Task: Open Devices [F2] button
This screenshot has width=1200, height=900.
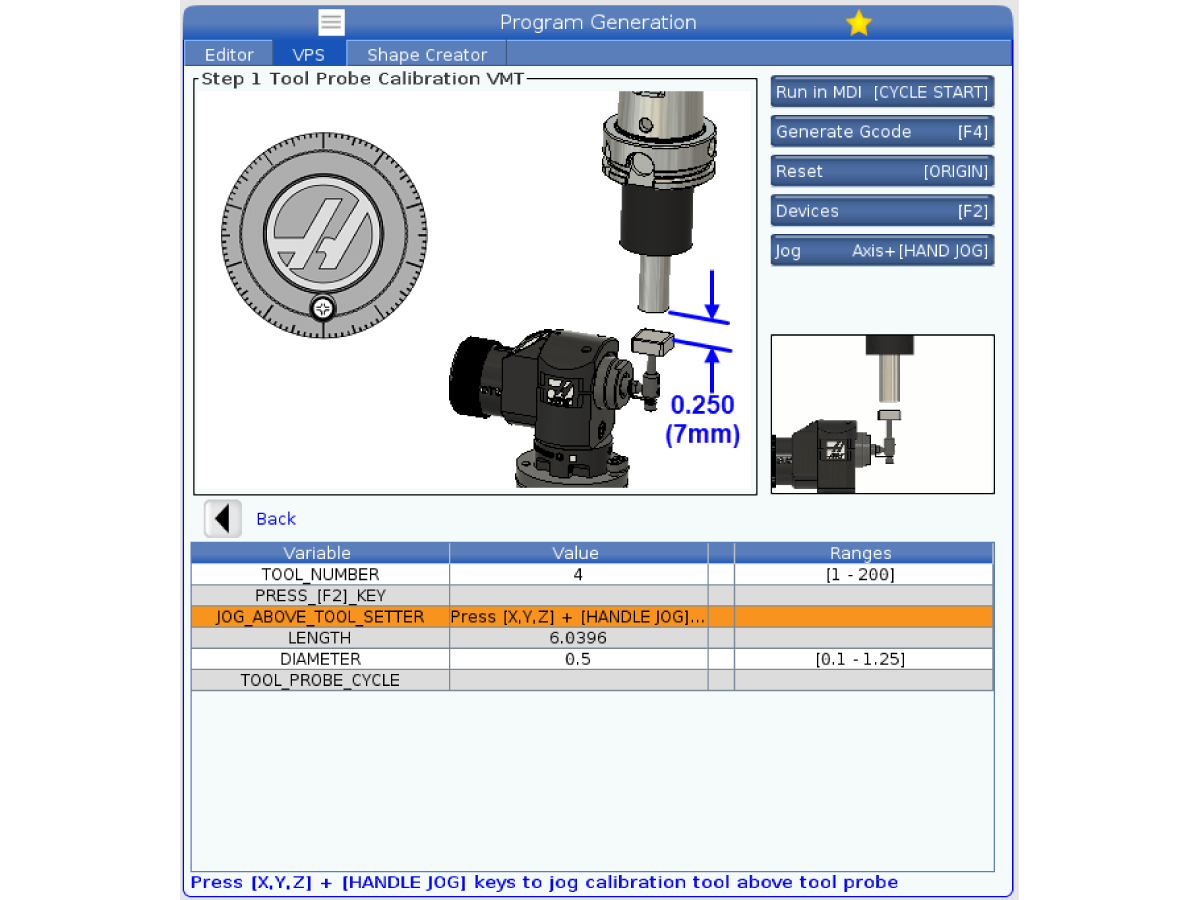Action: 882,211
